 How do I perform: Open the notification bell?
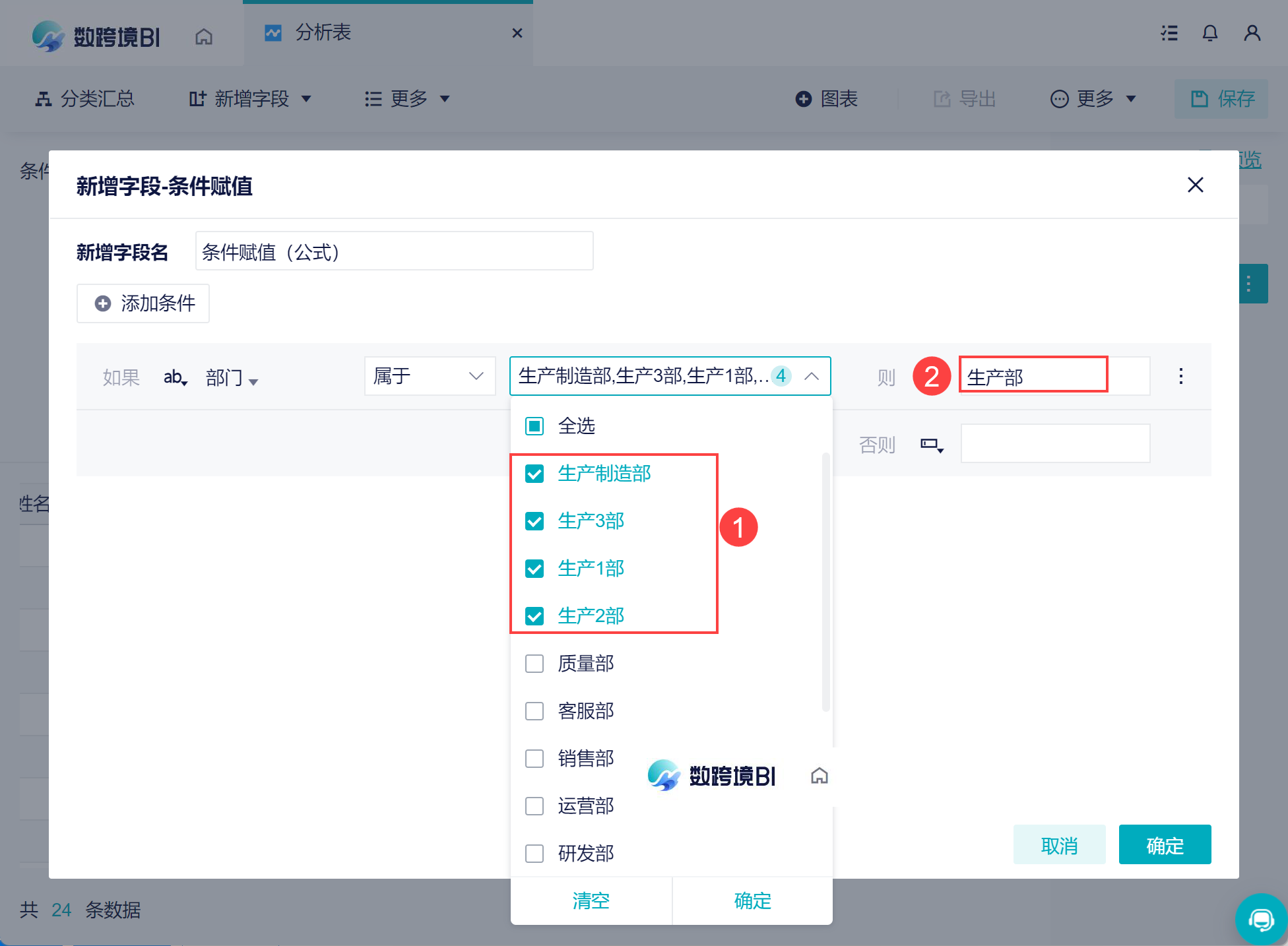(1209, 33)
